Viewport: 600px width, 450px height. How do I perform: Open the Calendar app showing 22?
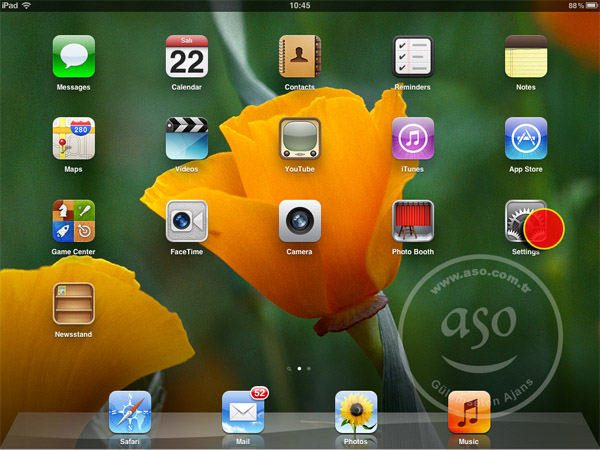187,56
